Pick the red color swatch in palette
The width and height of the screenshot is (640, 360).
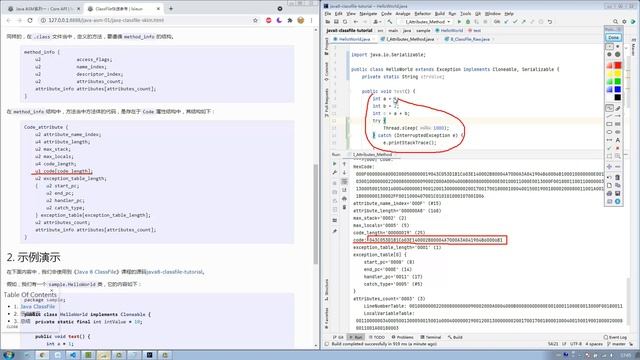point(618,66)
